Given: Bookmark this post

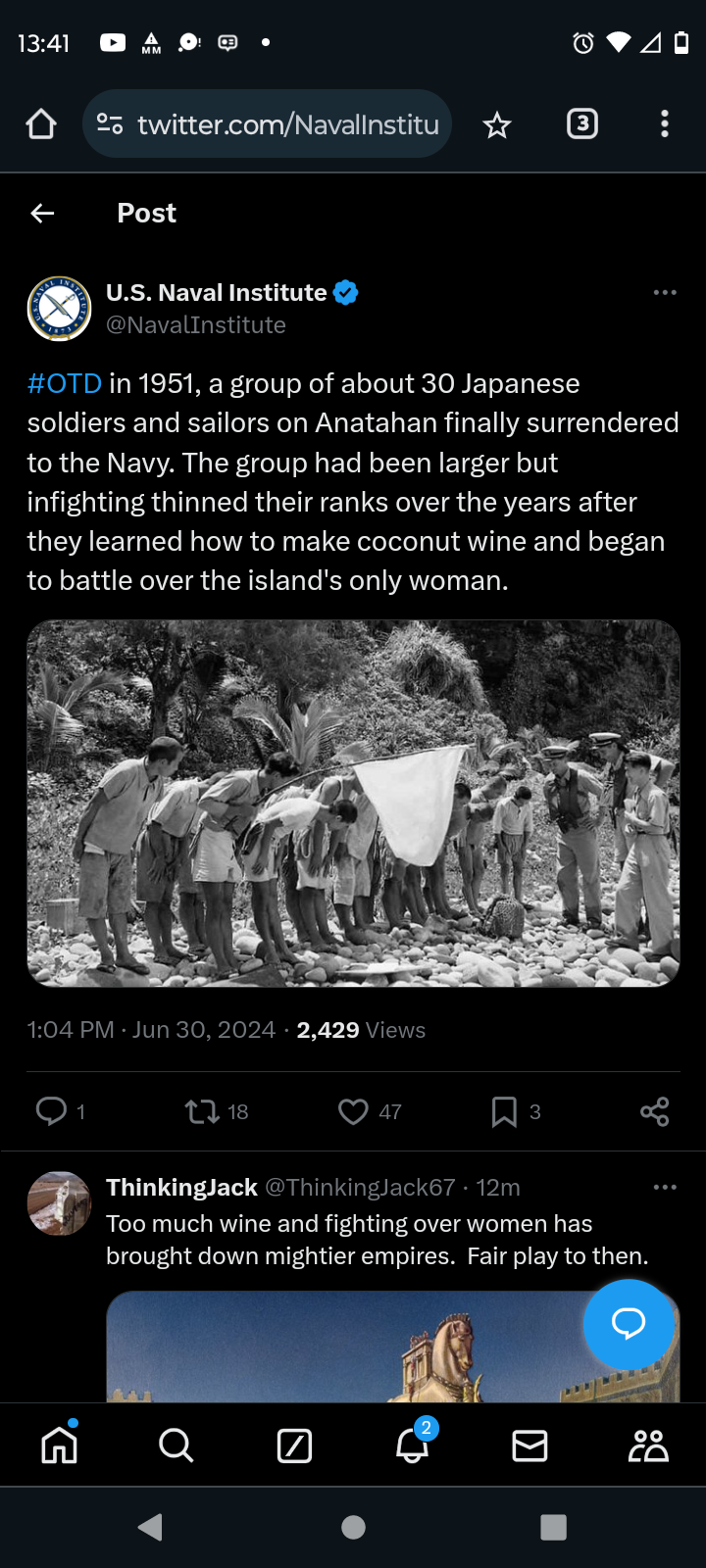Looking at the screenshot, I should tap(504, 1111).
